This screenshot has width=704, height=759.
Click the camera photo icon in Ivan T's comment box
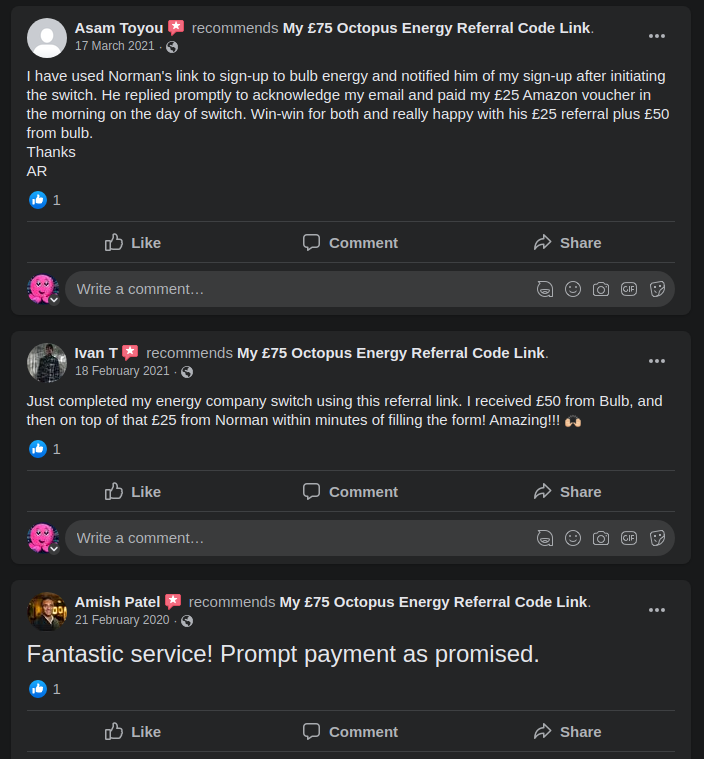(x=601, y=538)
